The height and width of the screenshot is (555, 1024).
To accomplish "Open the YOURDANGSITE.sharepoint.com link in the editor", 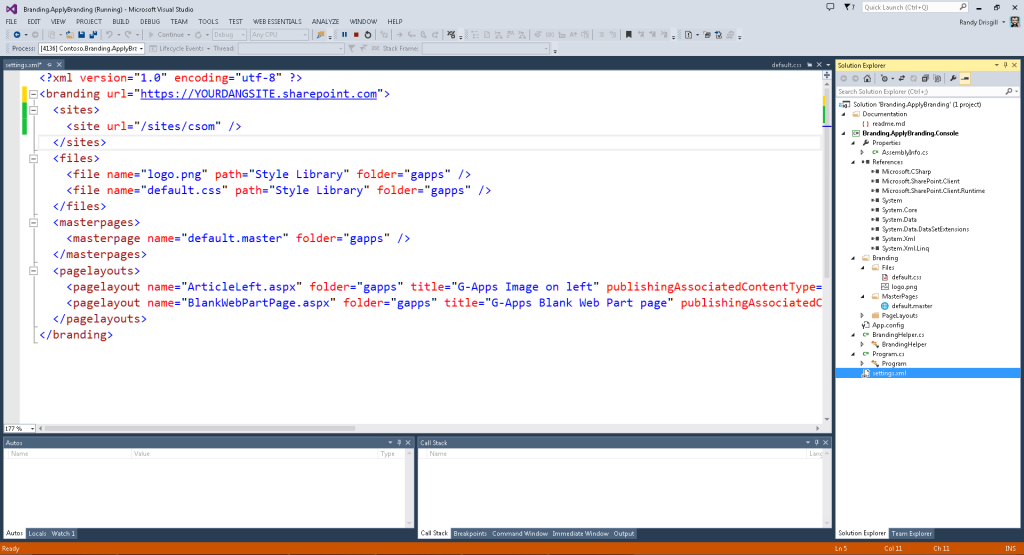I will 258,94.
